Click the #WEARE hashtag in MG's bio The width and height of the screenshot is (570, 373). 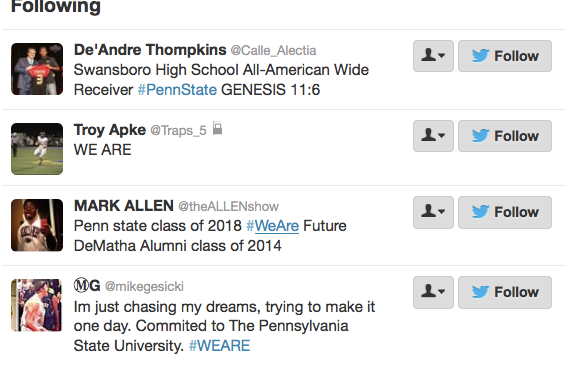pos(220,346)
